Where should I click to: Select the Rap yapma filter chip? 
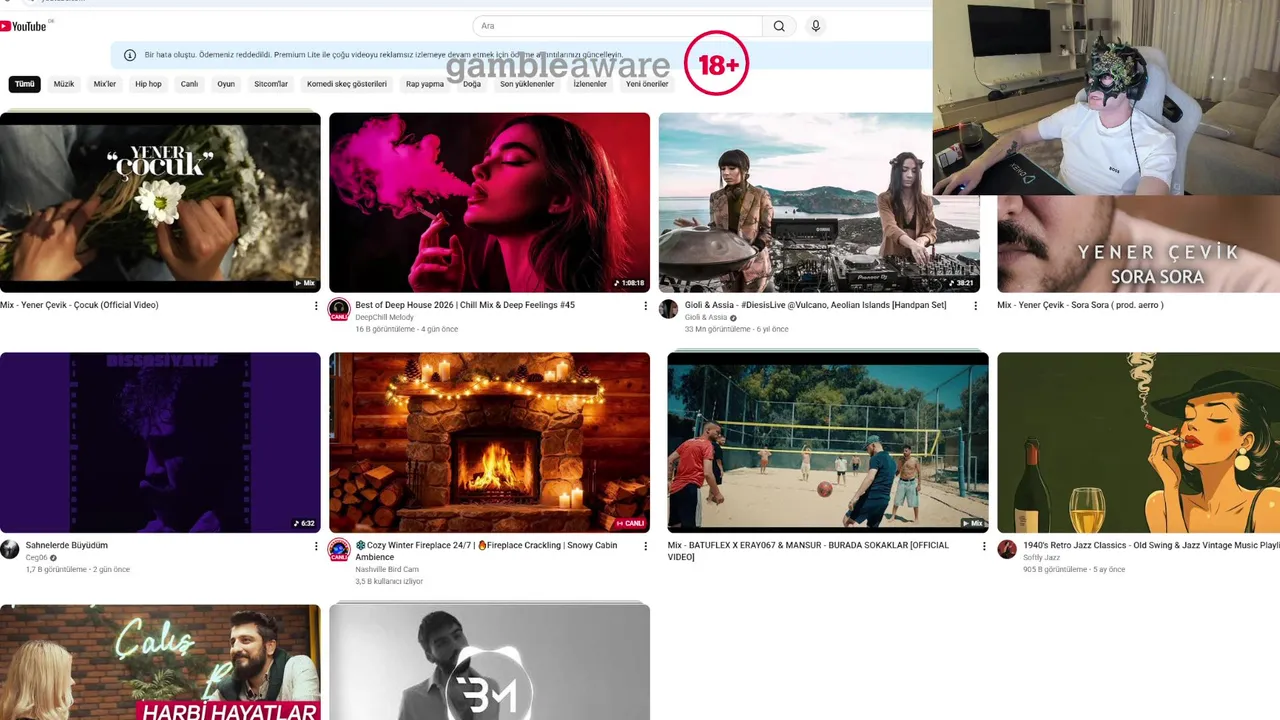[425, 84]
